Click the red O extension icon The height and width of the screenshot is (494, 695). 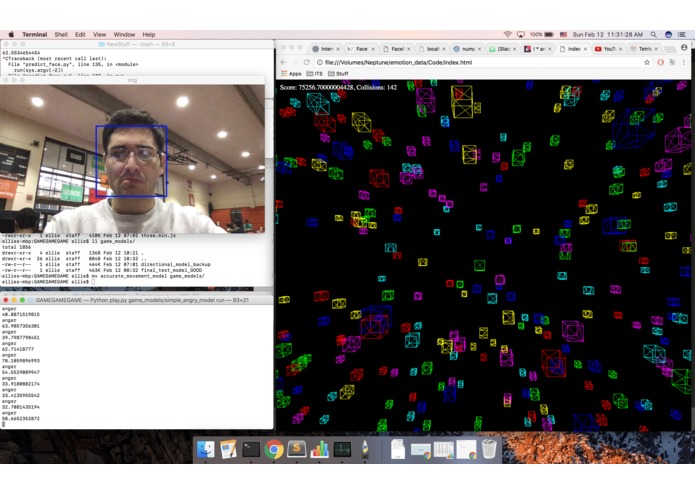click(660, 62)
